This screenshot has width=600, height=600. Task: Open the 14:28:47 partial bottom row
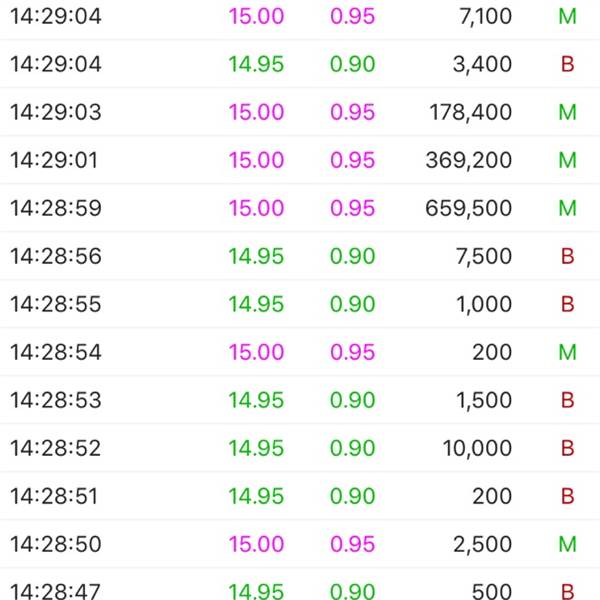[300, 585]
